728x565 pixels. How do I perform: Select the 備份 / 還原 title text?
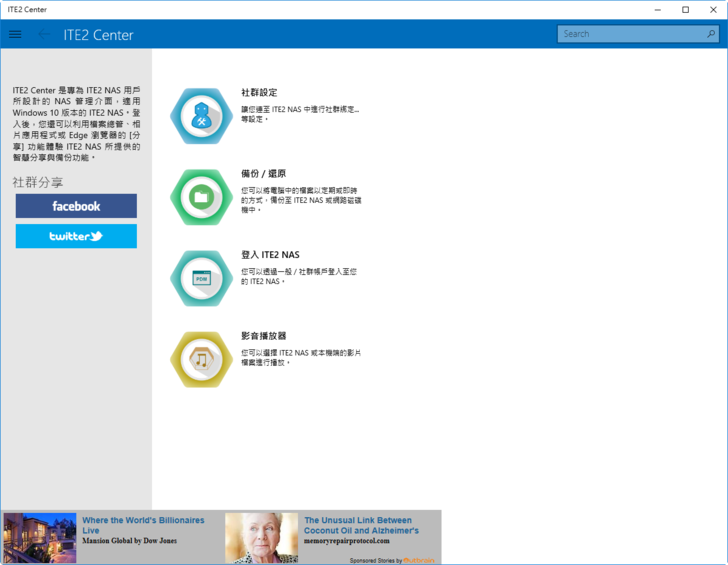[264, 173]
